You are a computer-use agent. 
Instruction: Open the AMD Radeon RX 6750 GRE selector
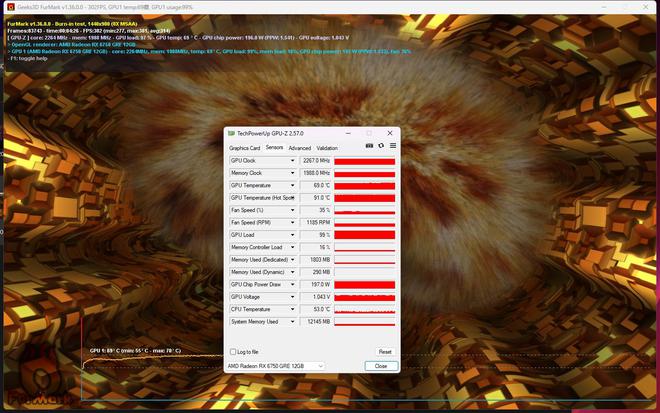click(x=275, y=366)
